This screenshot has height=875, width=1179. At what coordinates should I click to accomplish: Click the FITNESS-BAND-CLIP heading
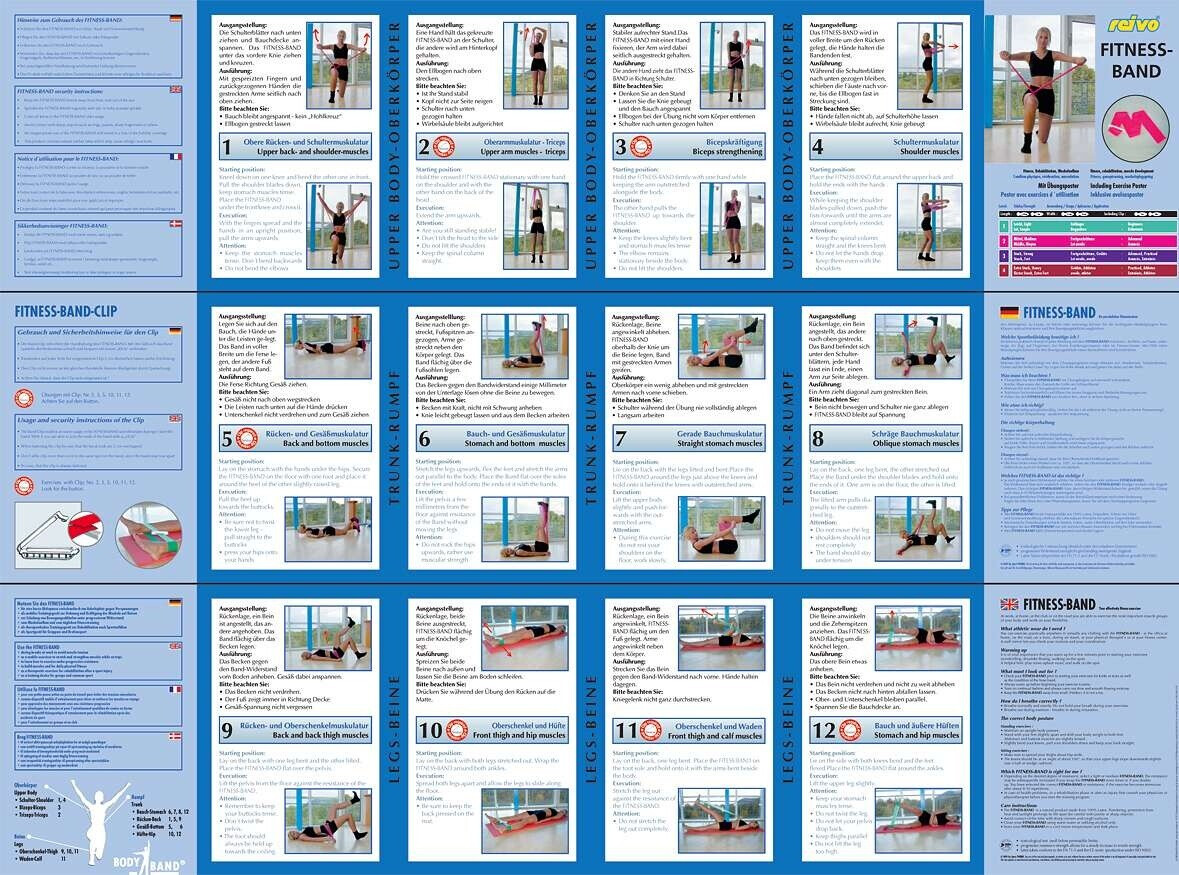pyautogui.click(x=58, y=310)
